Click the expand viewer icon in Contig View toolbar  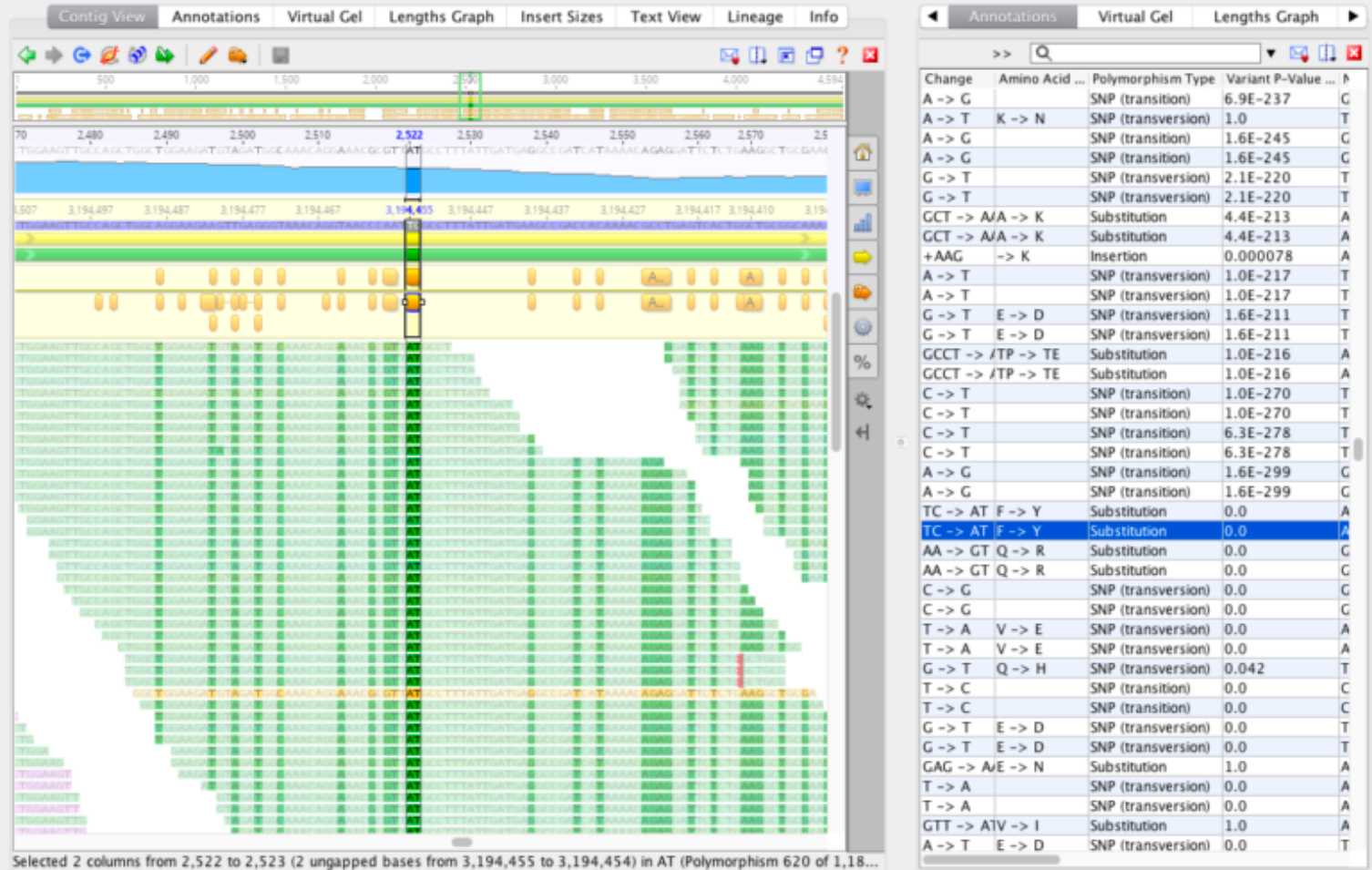click(786, 56)
